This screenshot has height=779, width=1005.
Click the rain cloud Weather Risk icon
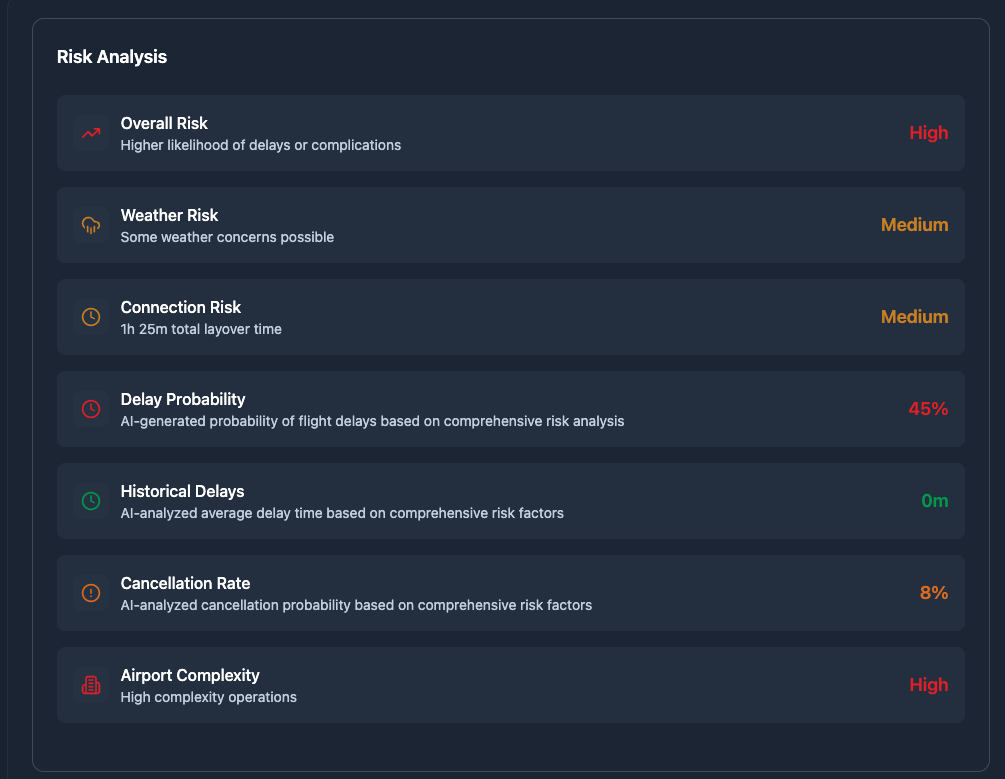[91, 225]
